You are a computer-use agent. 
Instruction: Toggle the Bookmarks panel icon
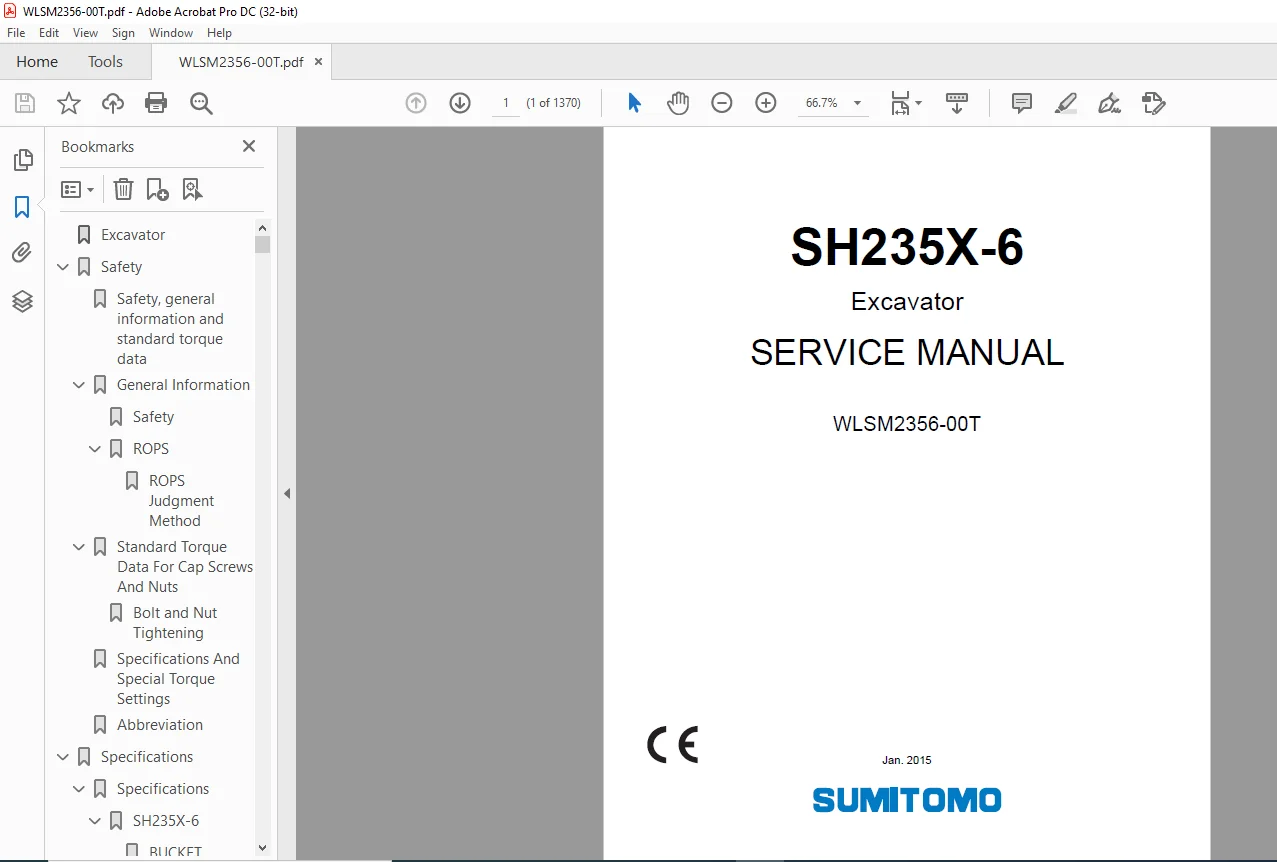point(22,207)
